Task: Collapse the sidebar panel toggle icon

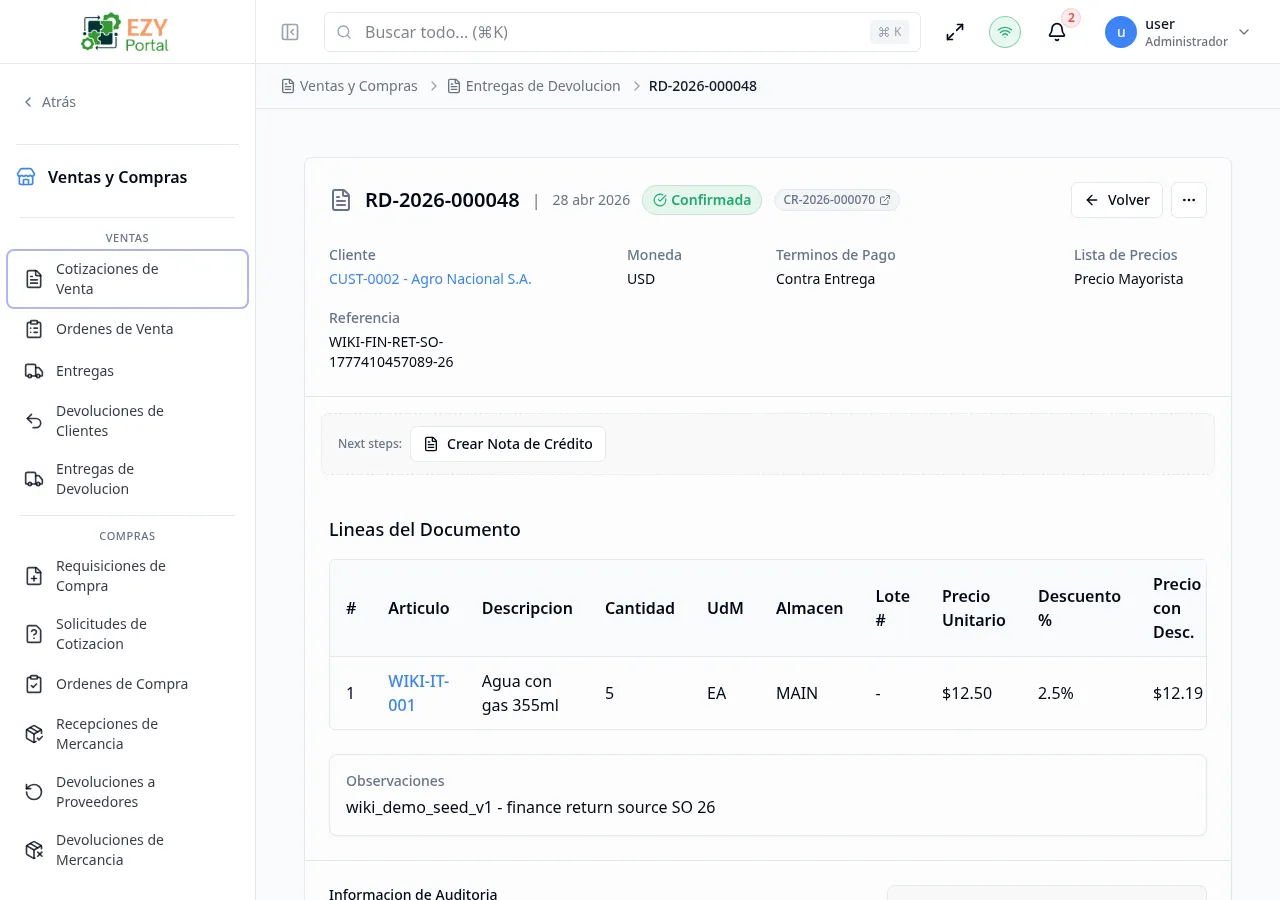Action: 290,32
